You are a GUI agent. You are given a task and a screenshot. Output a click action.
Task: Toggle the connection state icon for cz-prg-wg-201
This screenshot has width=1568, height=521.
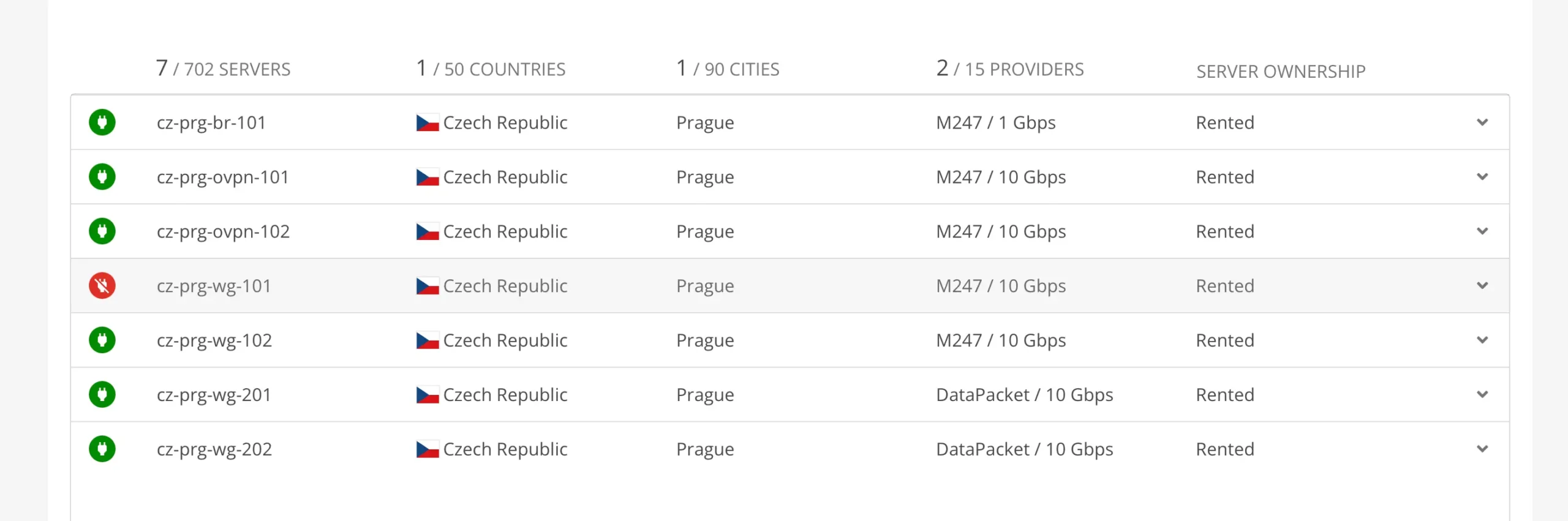tap(102, 394)
